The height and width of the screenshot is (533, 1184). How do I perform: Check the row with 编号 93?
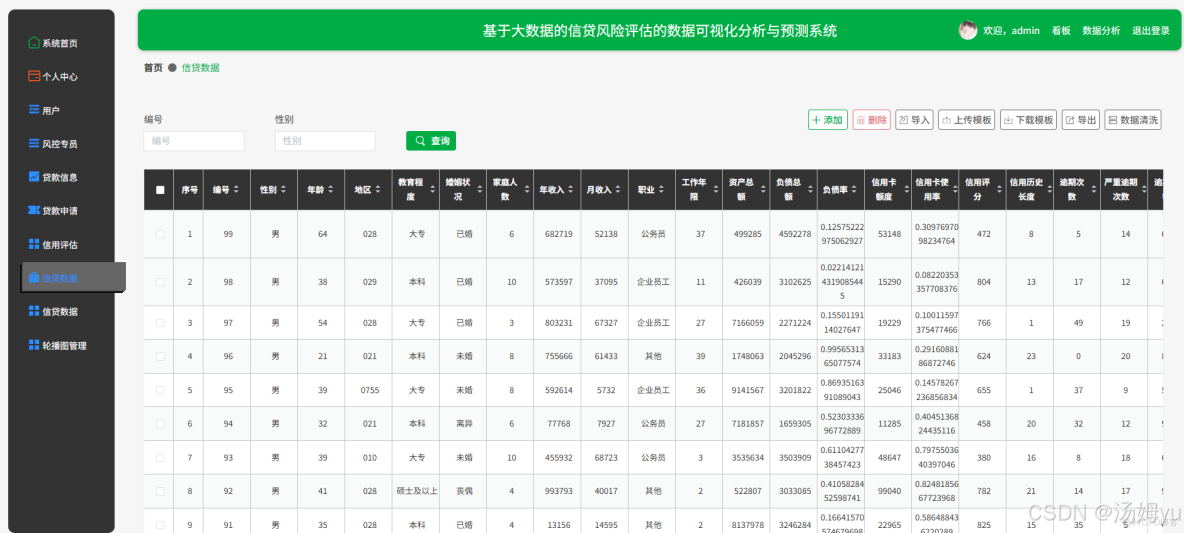tap(160, 458)
